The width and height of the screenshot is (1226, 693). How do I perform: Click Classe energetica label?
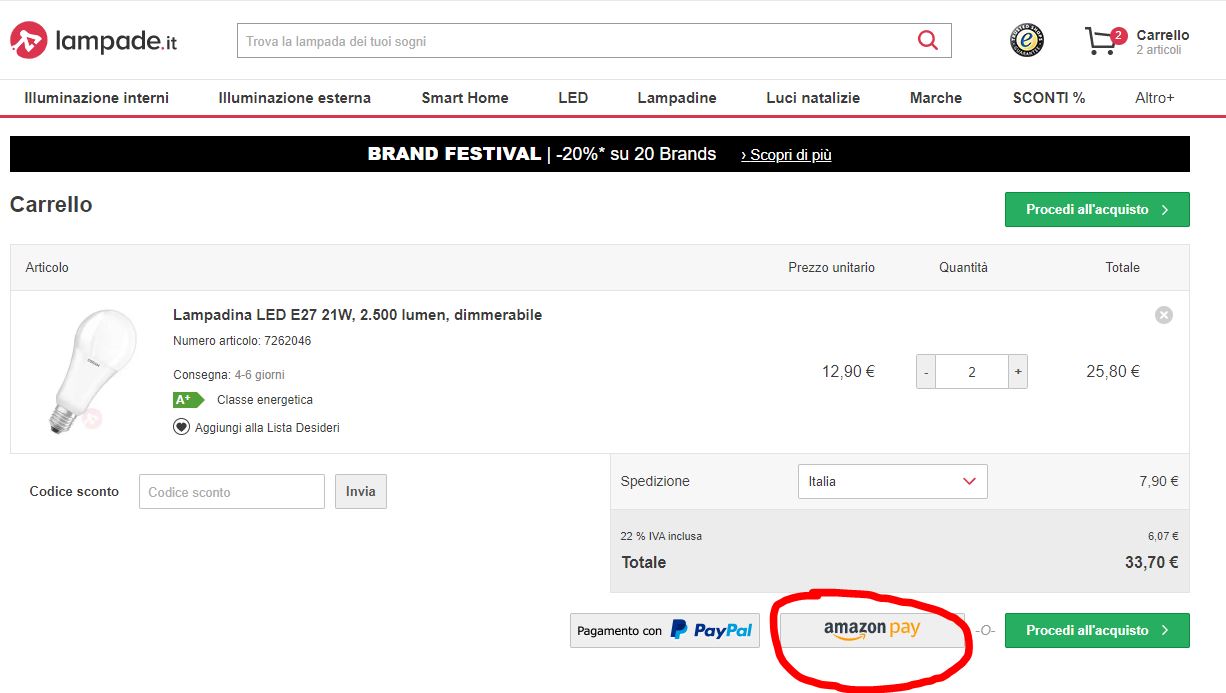(x=265, y=400)
